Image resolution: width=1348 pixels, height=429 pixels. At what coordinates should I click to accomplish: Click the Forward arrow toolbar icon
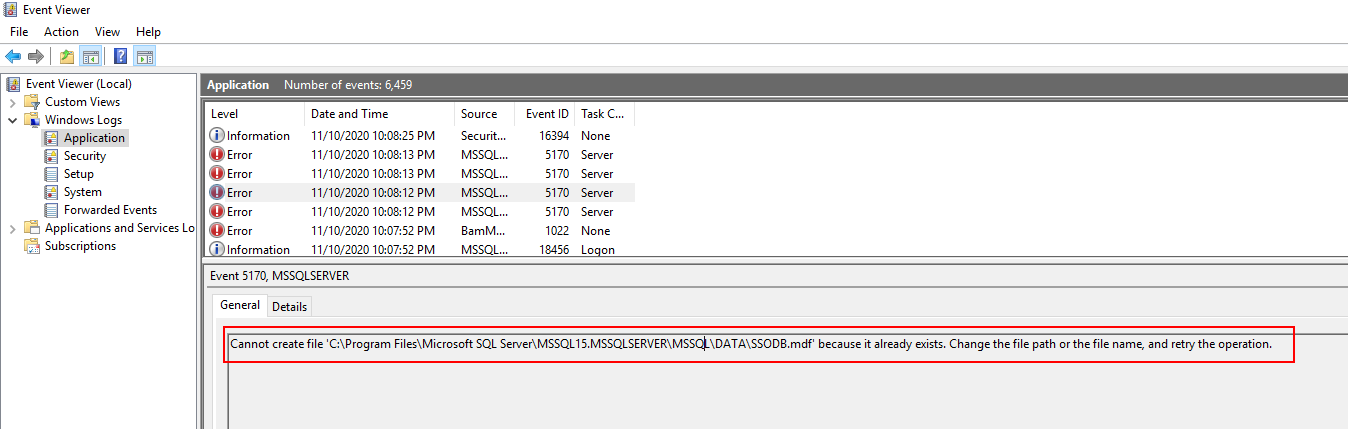36,56
